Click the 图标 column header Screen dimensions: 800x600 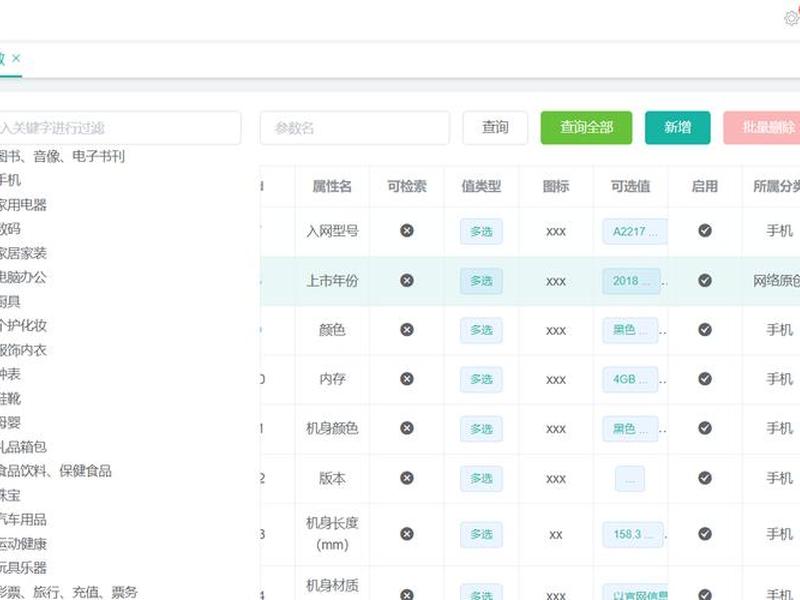tap(556, 187)
